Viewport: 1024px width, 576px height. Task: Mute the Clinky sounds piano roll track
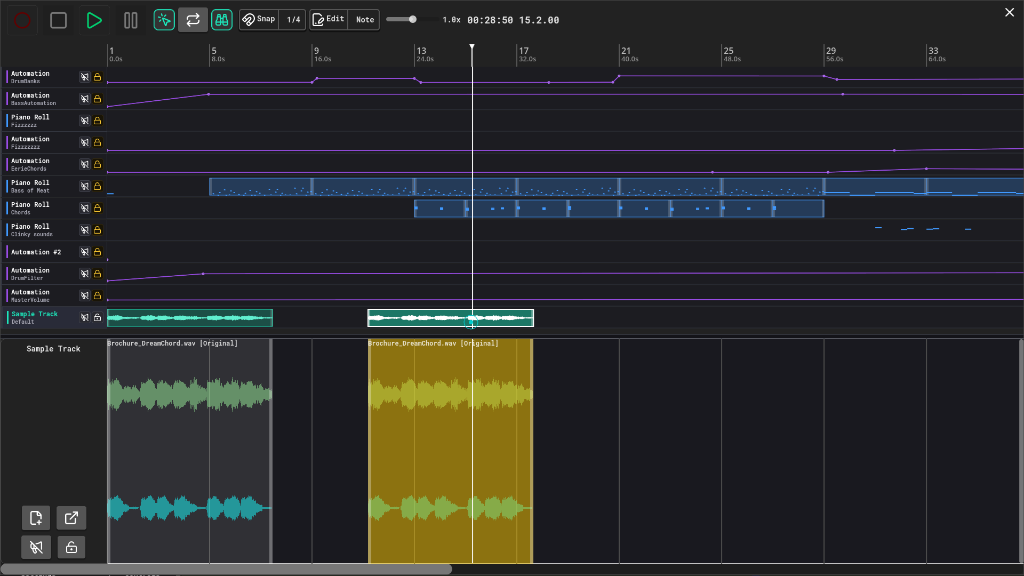pos(85,230)
